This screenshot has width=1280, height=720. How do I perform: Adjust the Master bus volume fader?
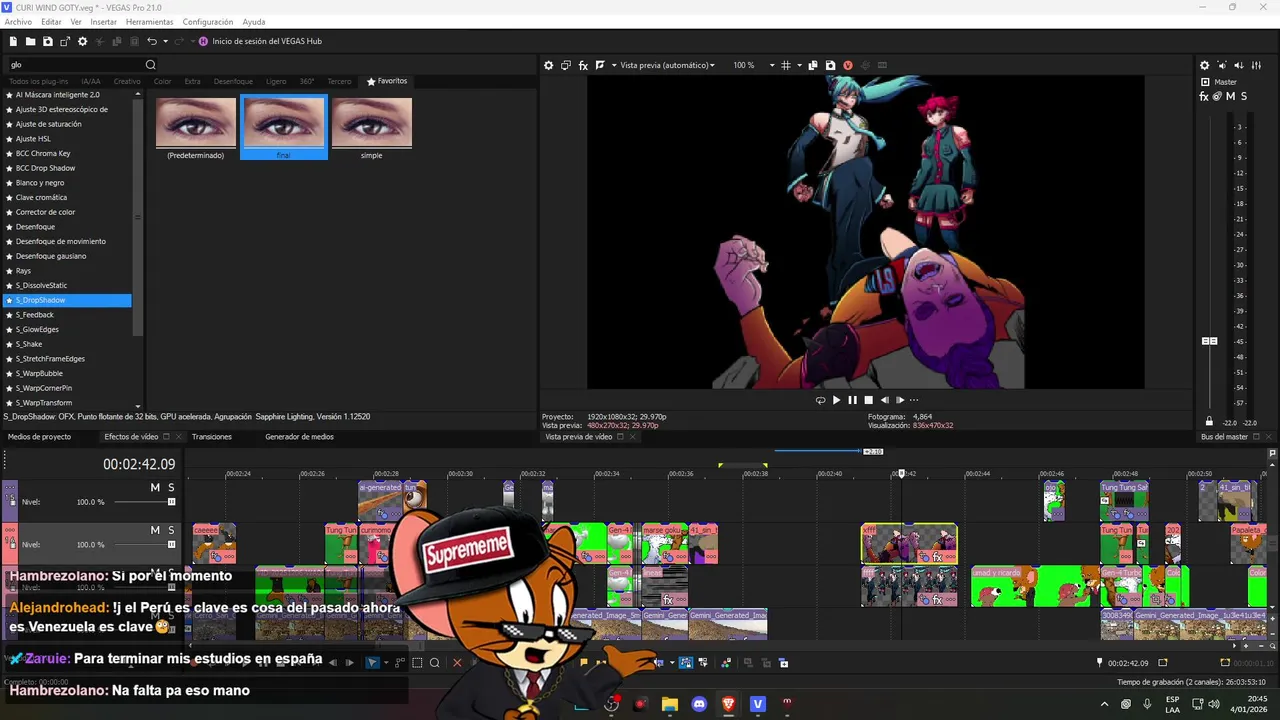pyautogui.click(x=1209, y=341)
